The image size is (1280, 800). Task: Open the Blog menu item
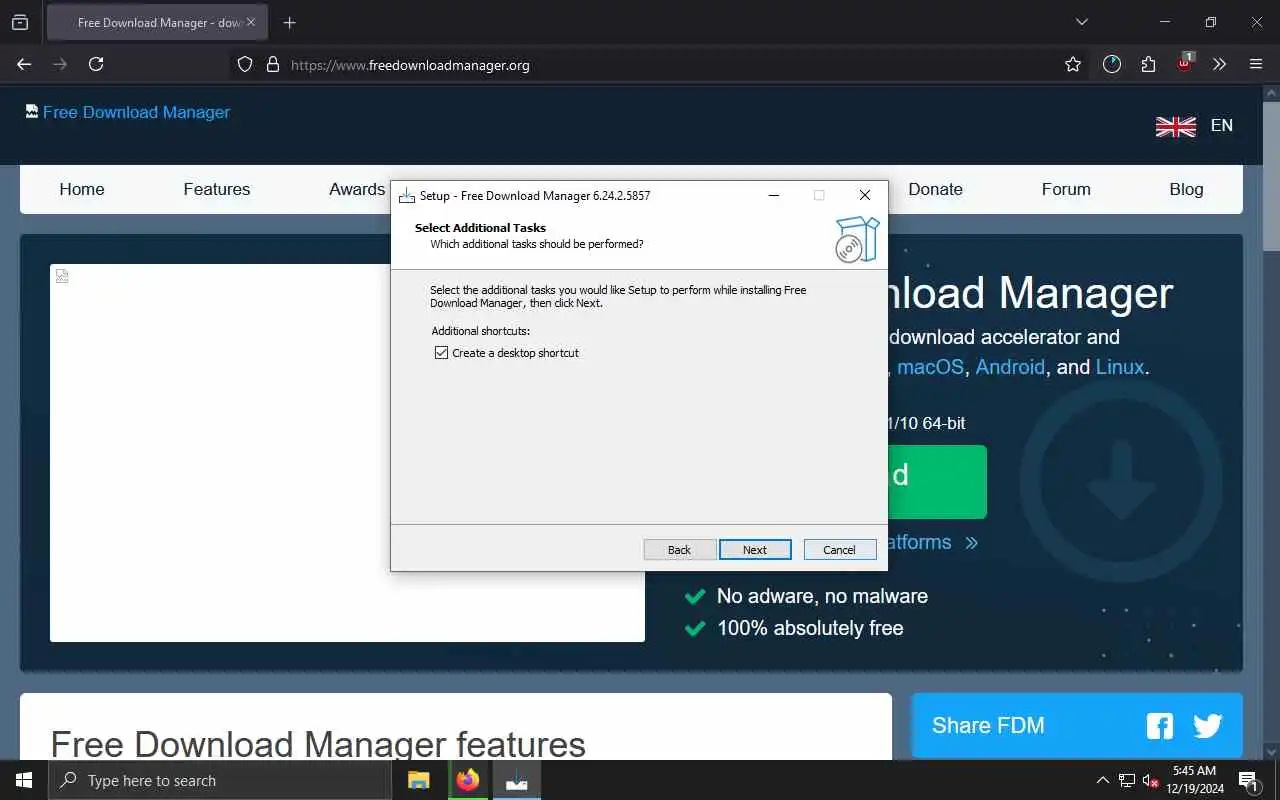pyautogui.click(x=1186, y=189)
